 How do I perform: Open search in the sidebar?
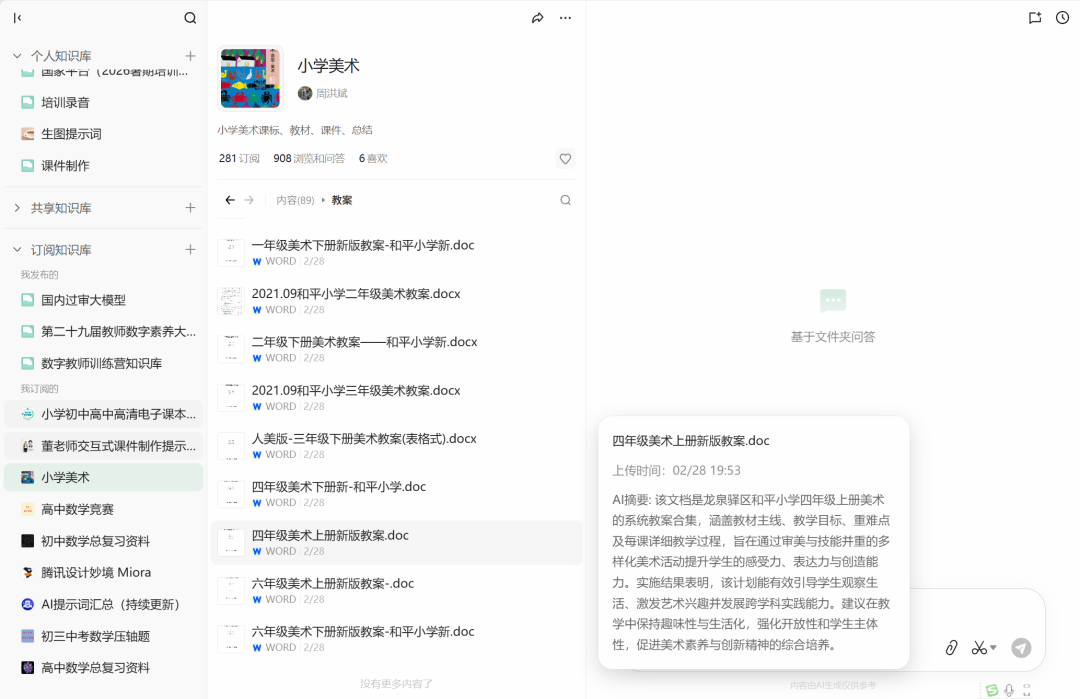click(190, 18)
